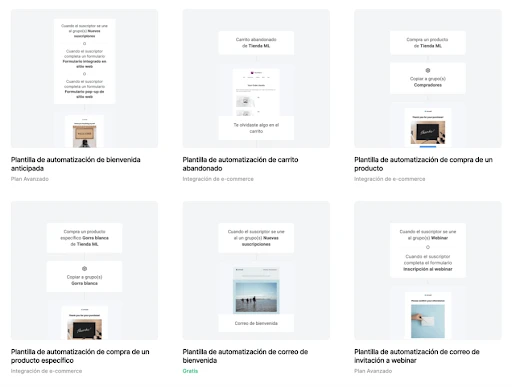This screenshot has height=387, width=512.
Task: Click 'Te olvidaste algo en el carrito' box
Action: click(256, 128)
